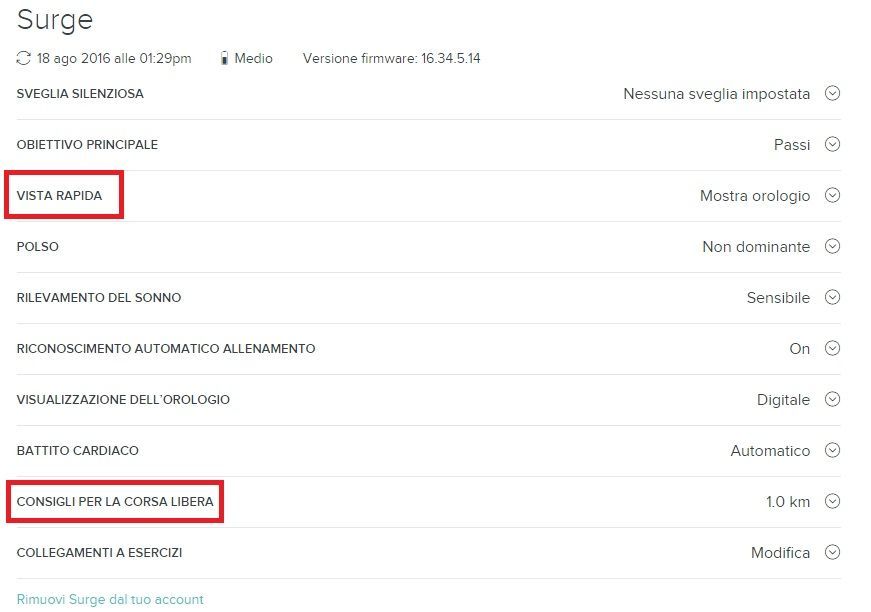Expand the Polso chevron
Image resolution: width=871 pixels, height=612 pixels.
tap(832, 246)
